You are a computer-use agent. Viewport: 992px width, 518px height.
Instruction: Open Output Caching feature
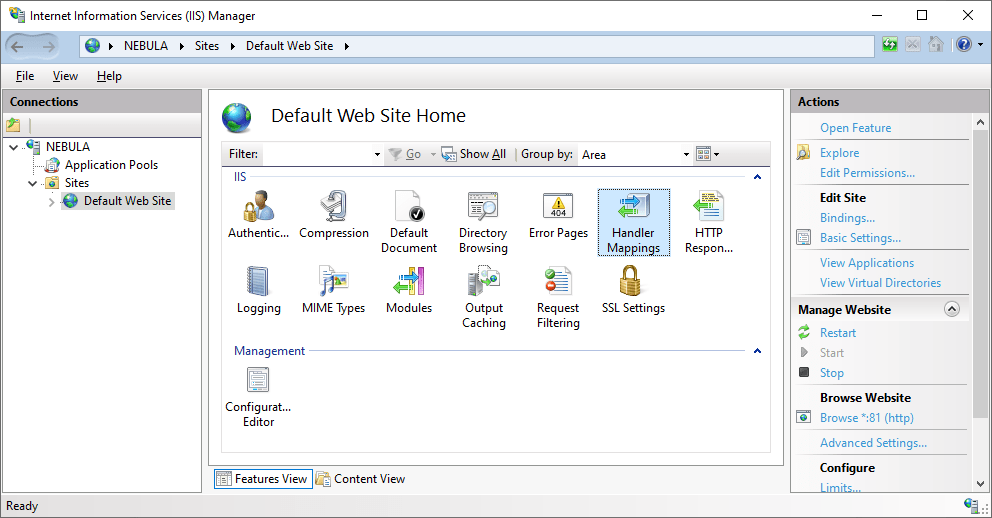[x=483, y=297]
